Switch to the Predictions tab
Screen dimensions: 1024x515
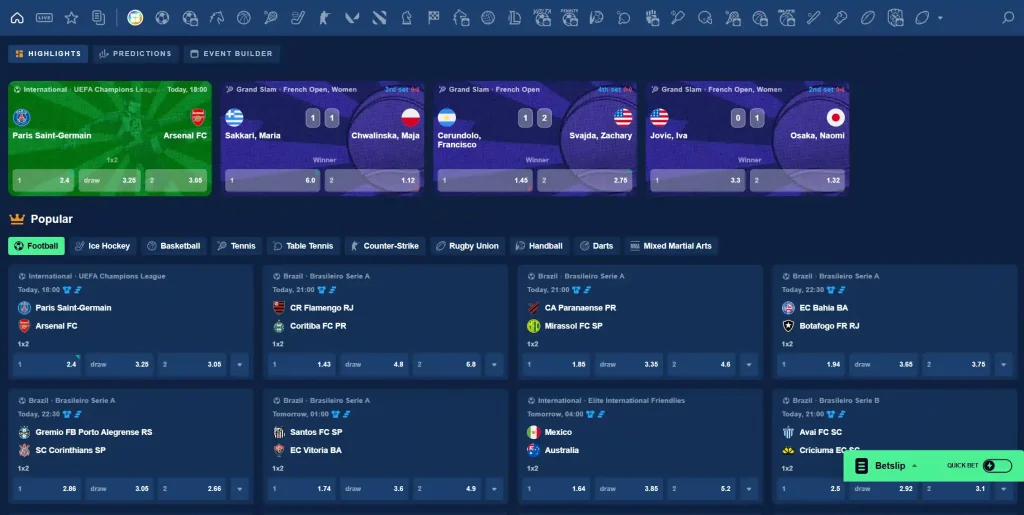click(135, 54)
